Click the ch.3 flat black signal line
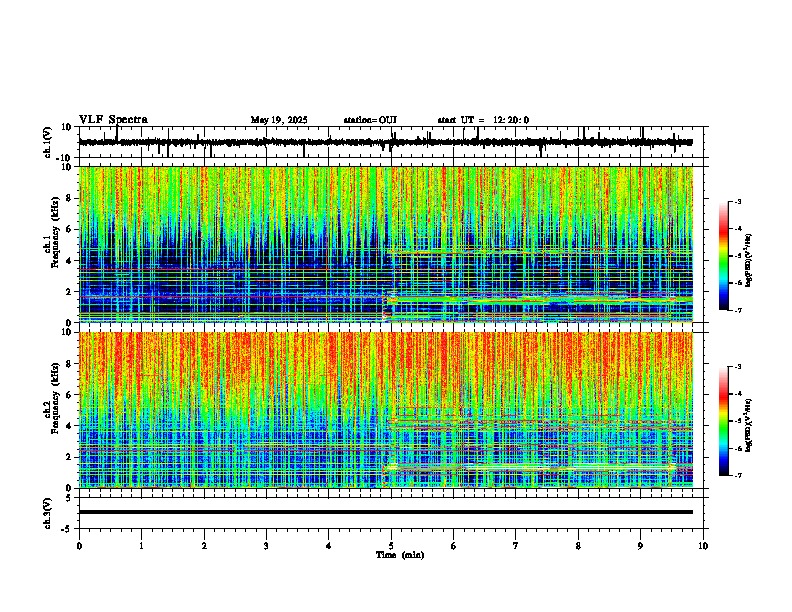Image resolution: width=792 pixels, height=612 pixels. (385, 512)
